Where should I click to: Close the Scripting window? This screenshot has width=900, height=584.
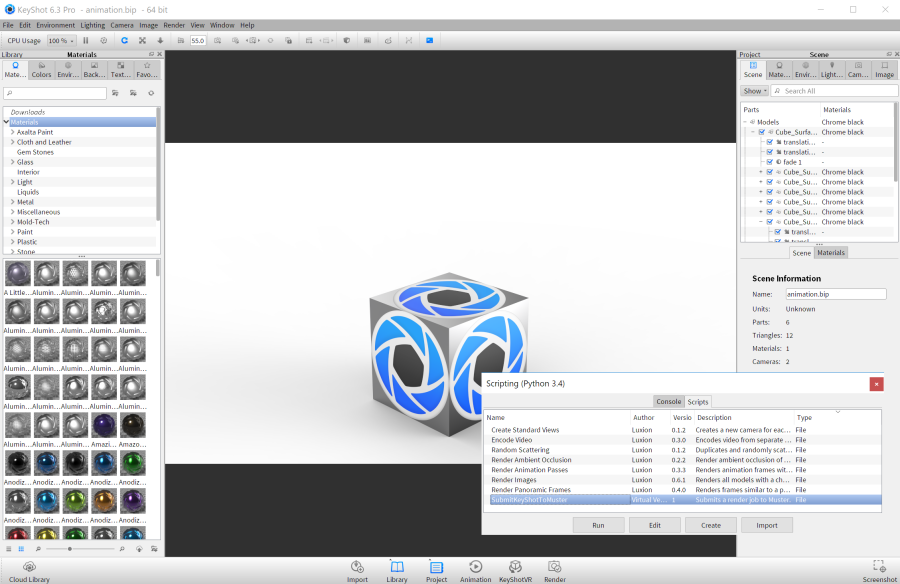pyautogui.click(x=876, y=384)
